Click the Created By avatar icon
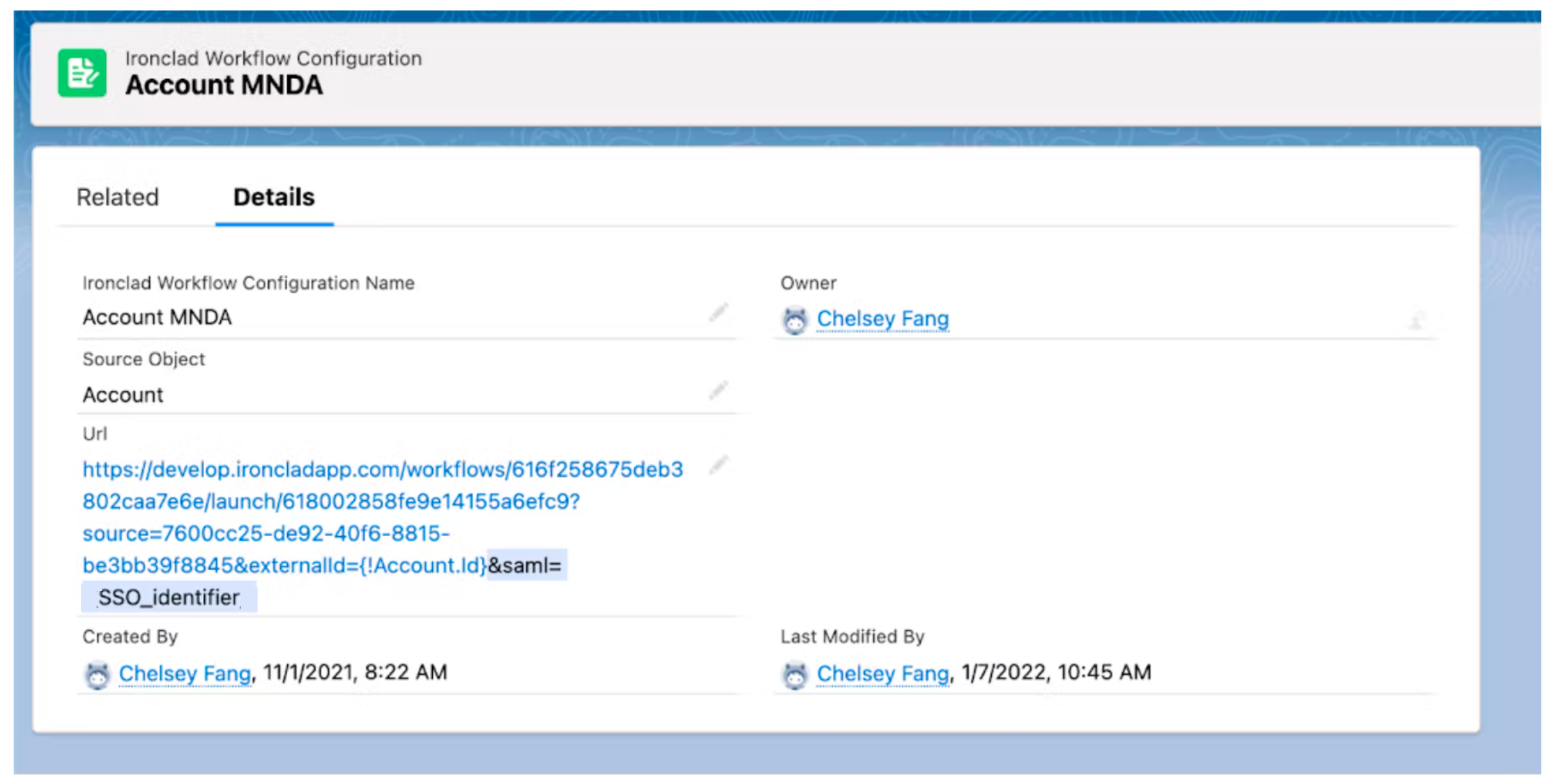Image resolution: width=1548 pixels, height=784 pixels. [97, 675]
